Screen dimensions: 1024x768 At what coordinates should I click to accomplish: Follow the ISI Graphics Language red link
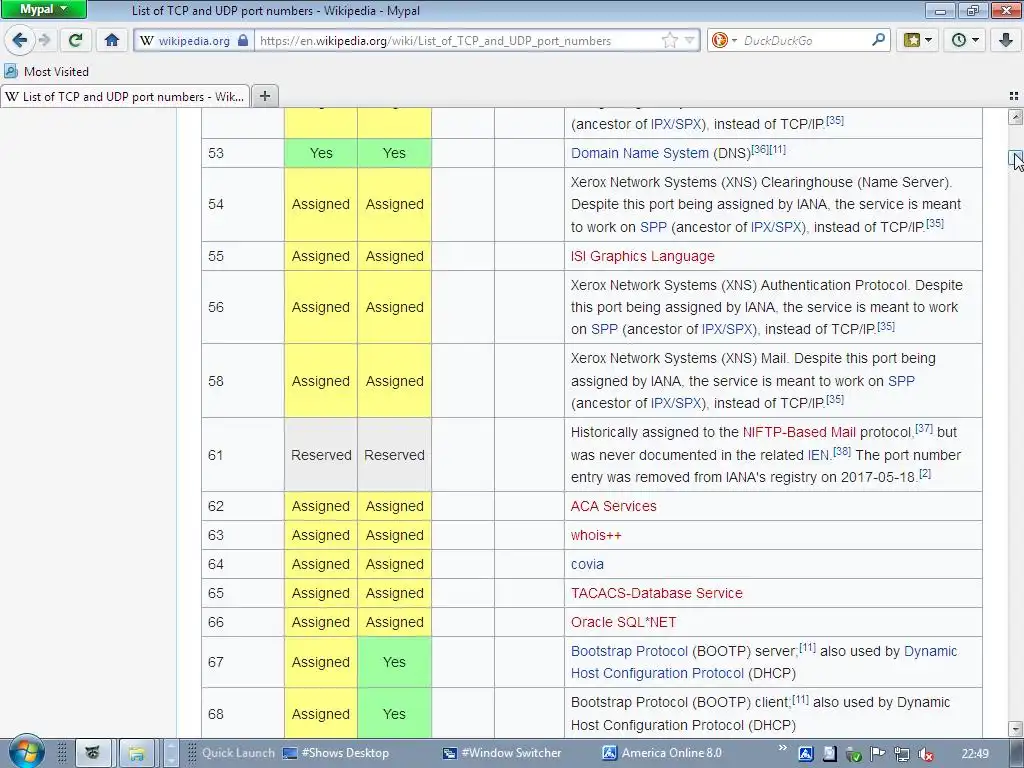pyautogui.click(x=643, y=257)
